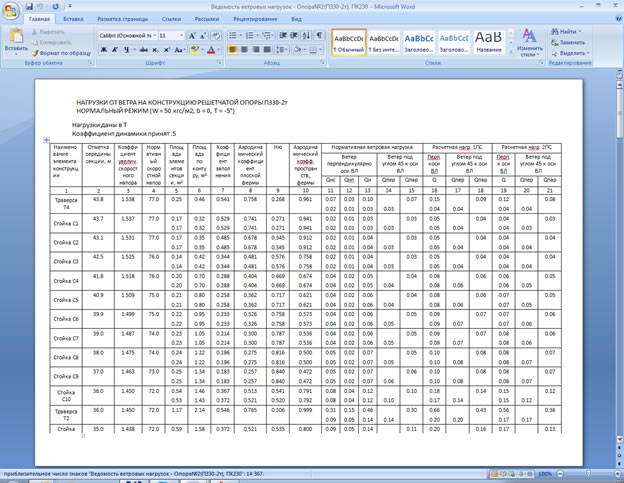
Task: Click the zoom slider handle
Action: (x=588, y=474)
